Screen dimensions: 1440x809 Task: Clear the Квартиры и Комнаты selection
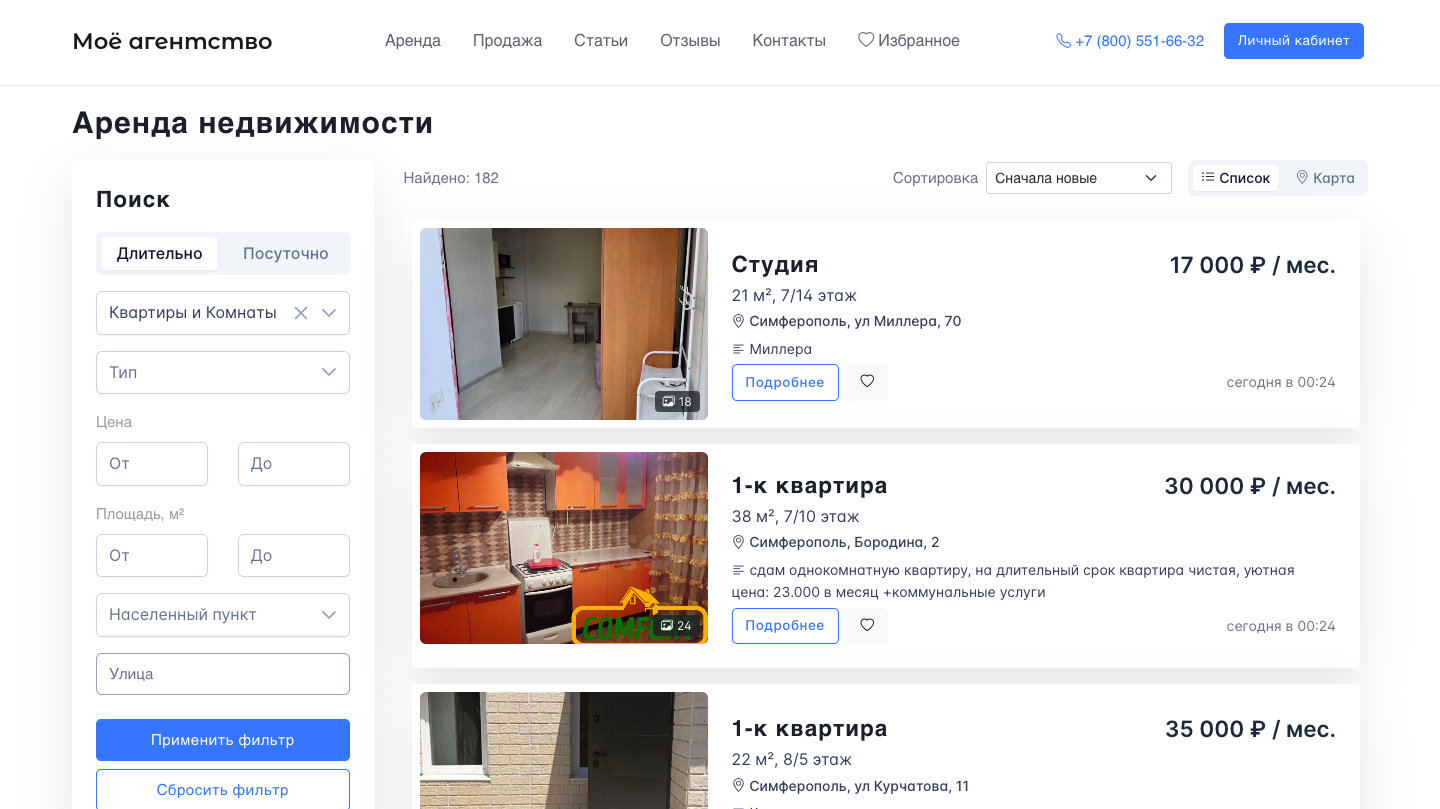[300, 313]
